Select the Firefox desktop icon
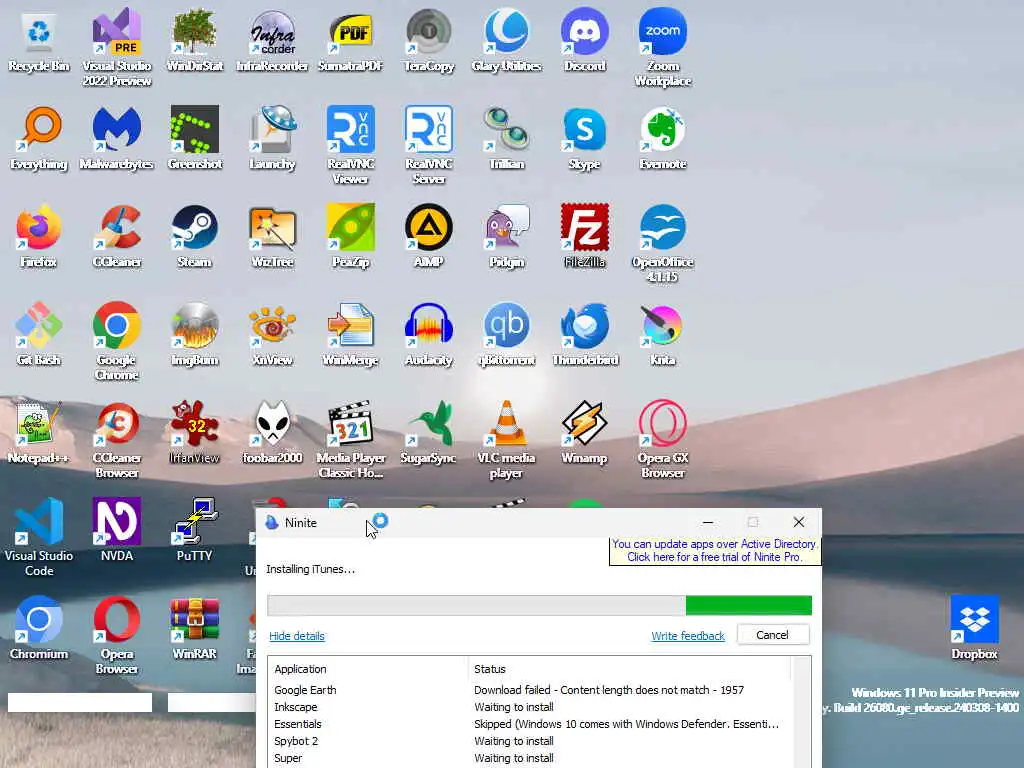This screenshot has height=768, width=1024. (39, 237)
